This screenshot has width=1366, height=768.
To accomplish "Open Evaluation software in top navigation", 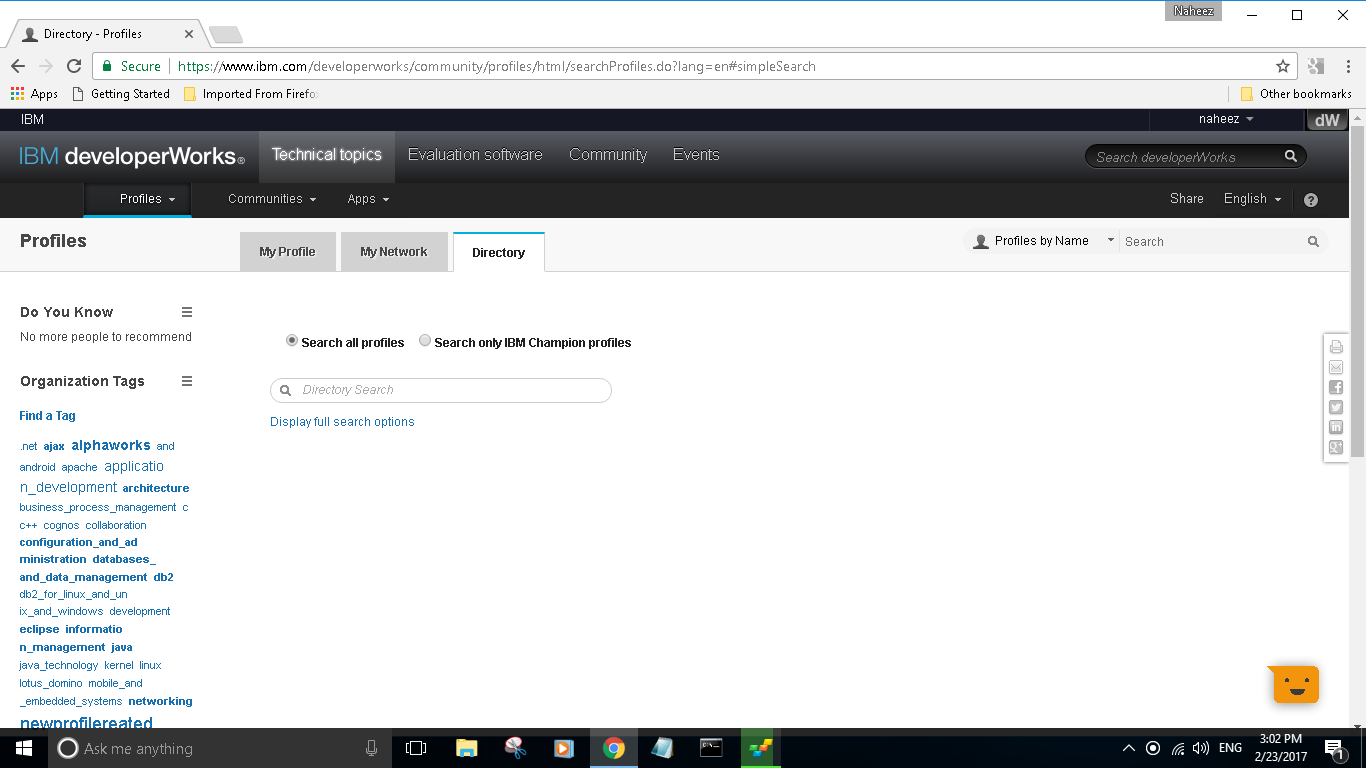I will click(x=475, y=155).
